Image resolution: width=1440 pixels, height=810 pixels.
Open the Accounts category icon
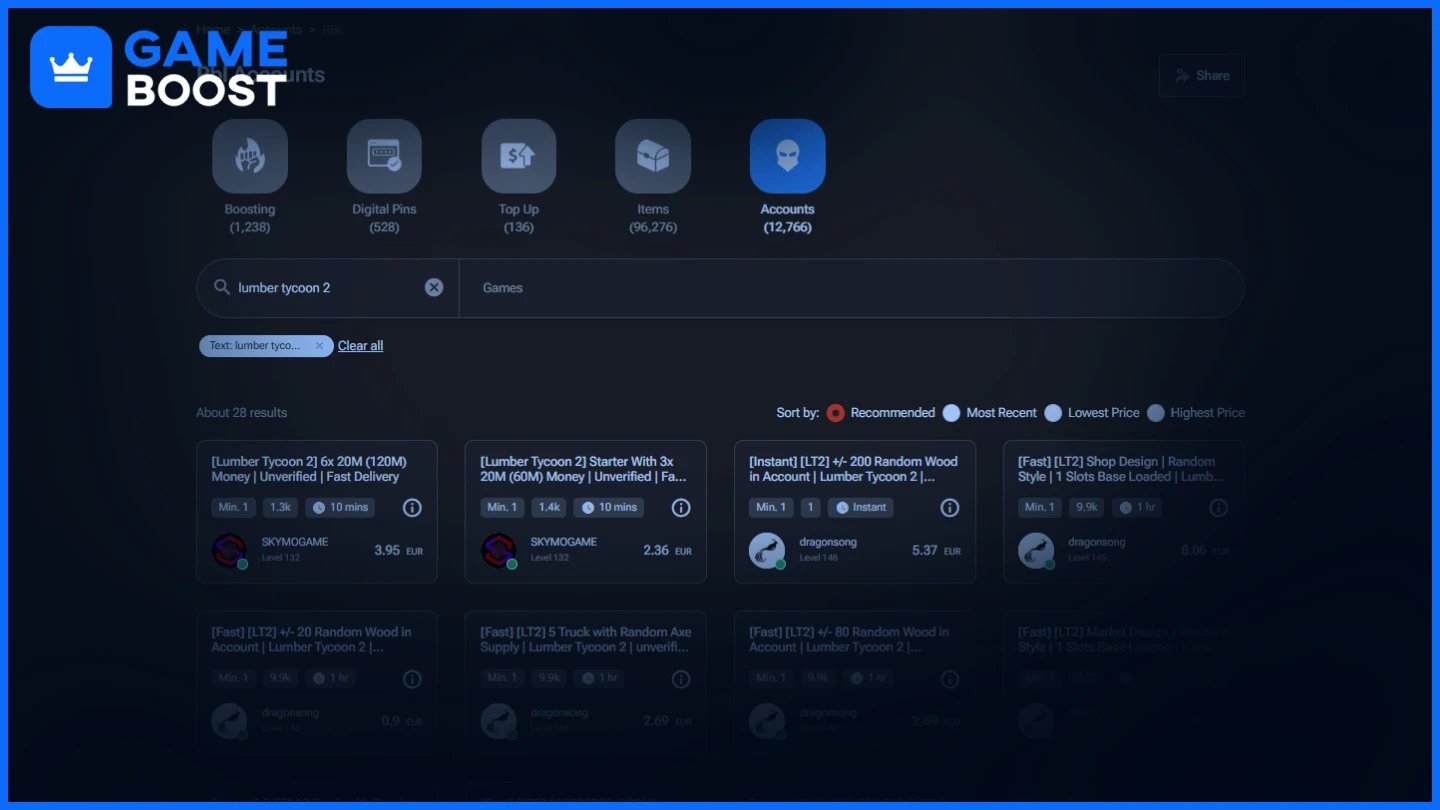point(788,157)
